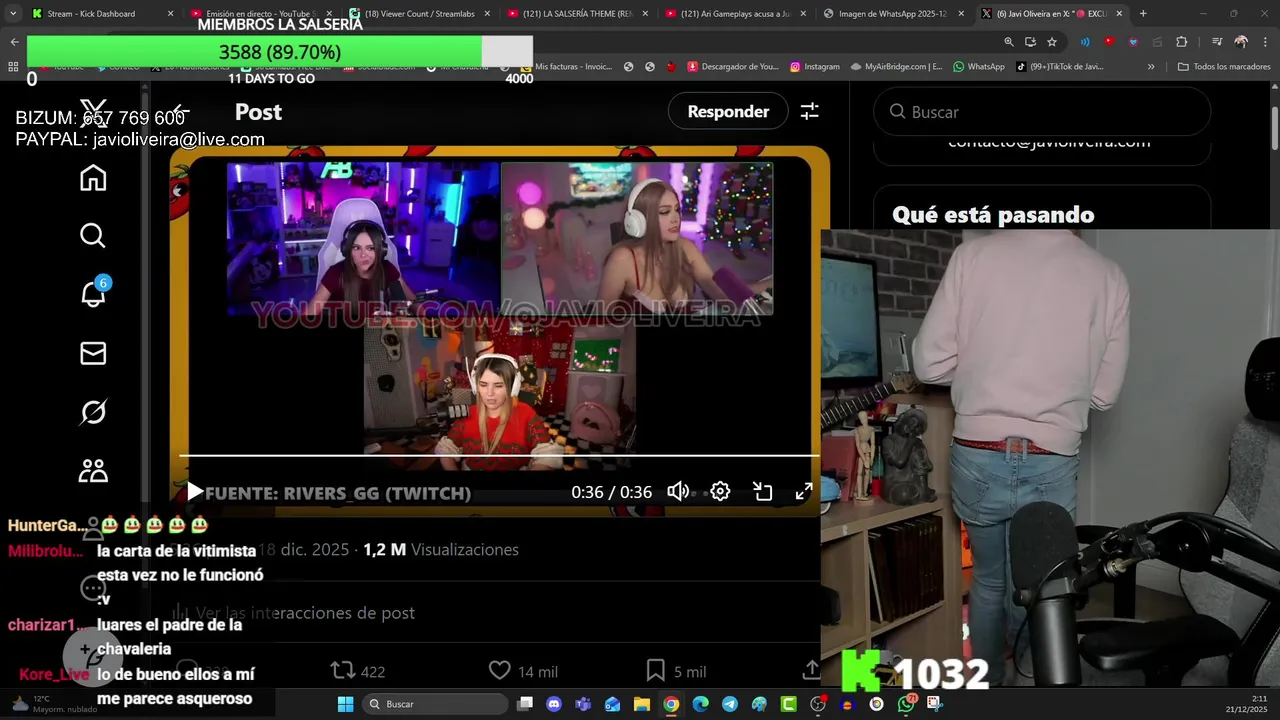Click the repost icon showing 422
This screenshot has width=1280, height=720.
tap(342, 671)
